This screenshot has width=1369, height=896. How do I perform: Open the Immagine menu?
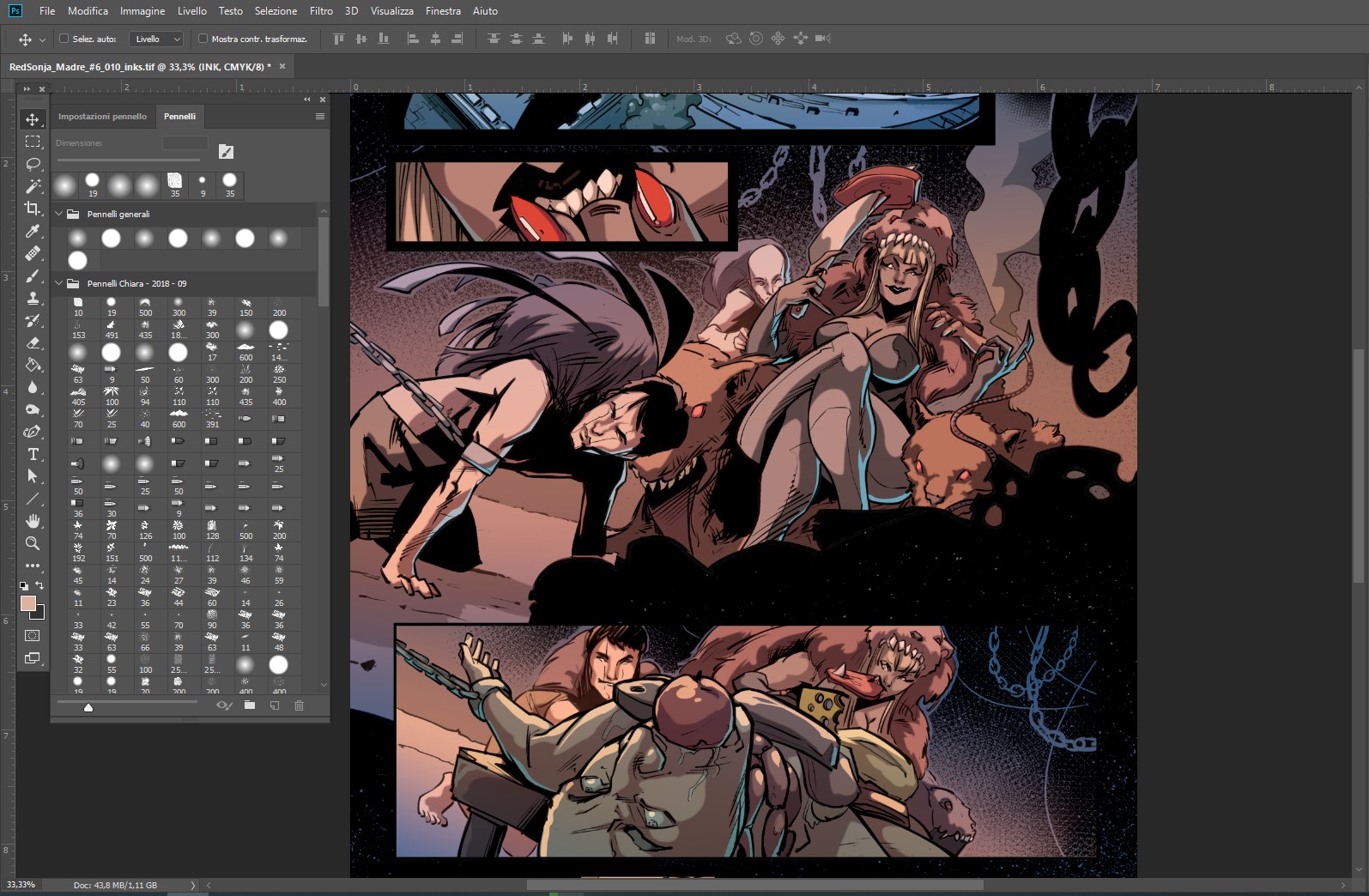142,11
